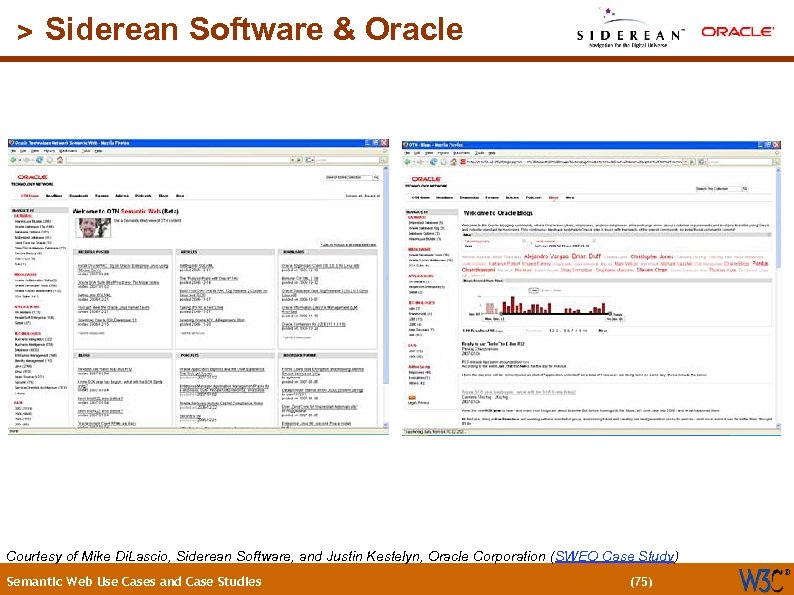Click Forward arrow in OTN Blogs window
This screenshot has height=595, width=794.
(420, 162)
